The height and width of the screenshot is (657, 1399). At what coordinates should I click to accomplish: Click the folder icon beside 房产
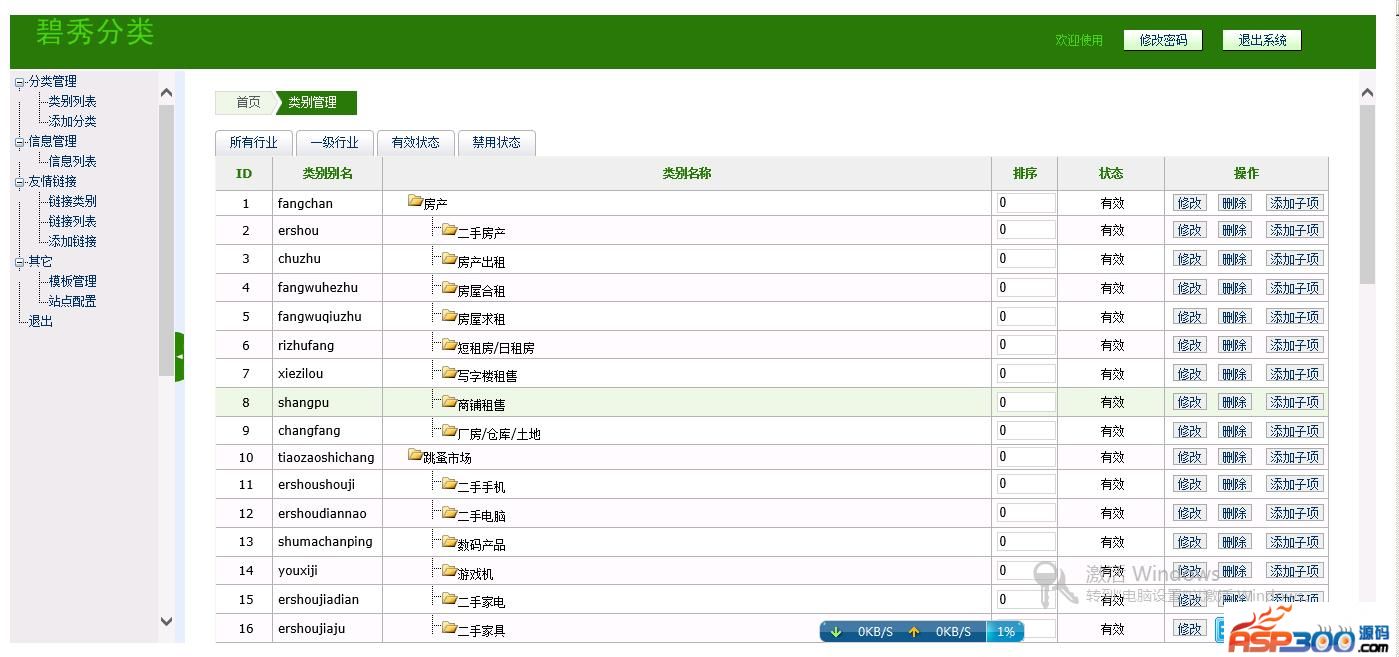click(415, 202)
